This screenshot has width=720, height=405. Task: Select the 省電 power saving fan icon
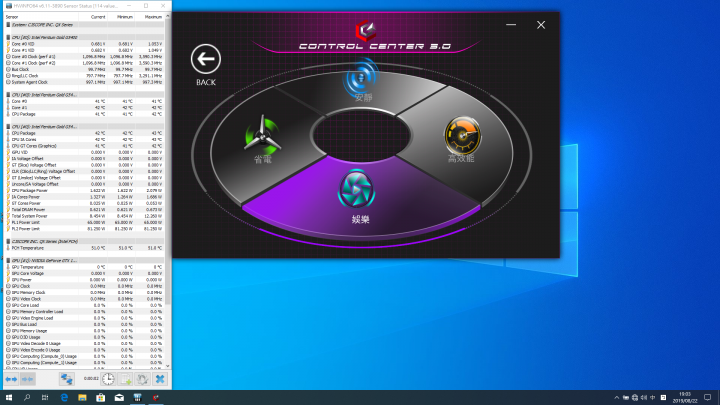(x=262, y=135)
